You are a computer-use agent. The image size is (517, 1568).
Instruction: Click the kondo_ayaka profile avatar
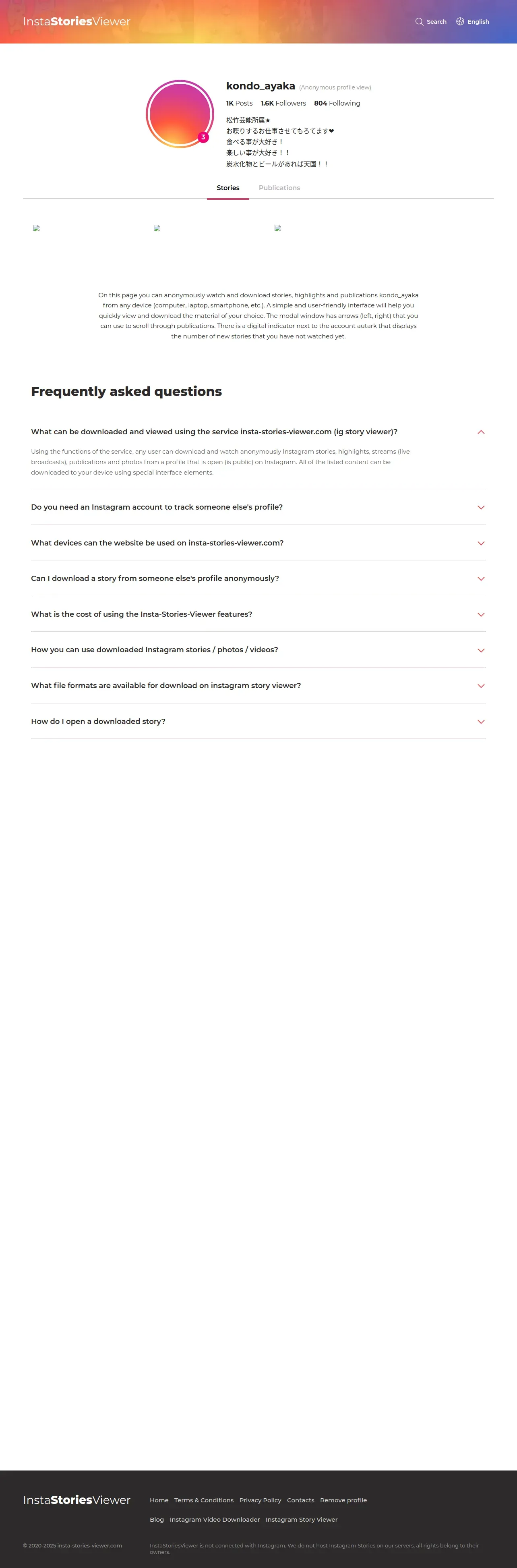click(180, 114)
